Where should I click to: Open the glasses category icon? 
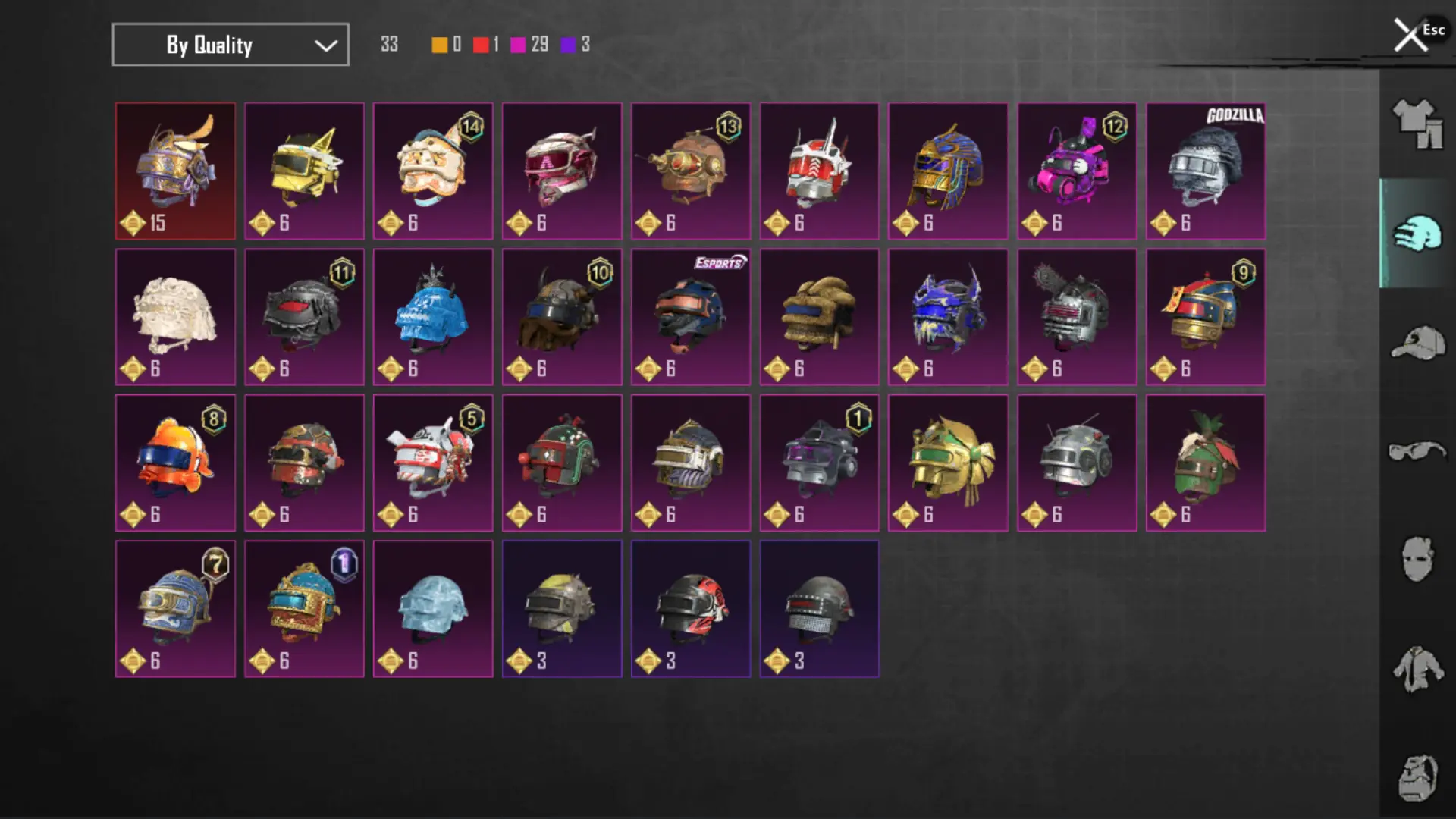pos(1417,451)
